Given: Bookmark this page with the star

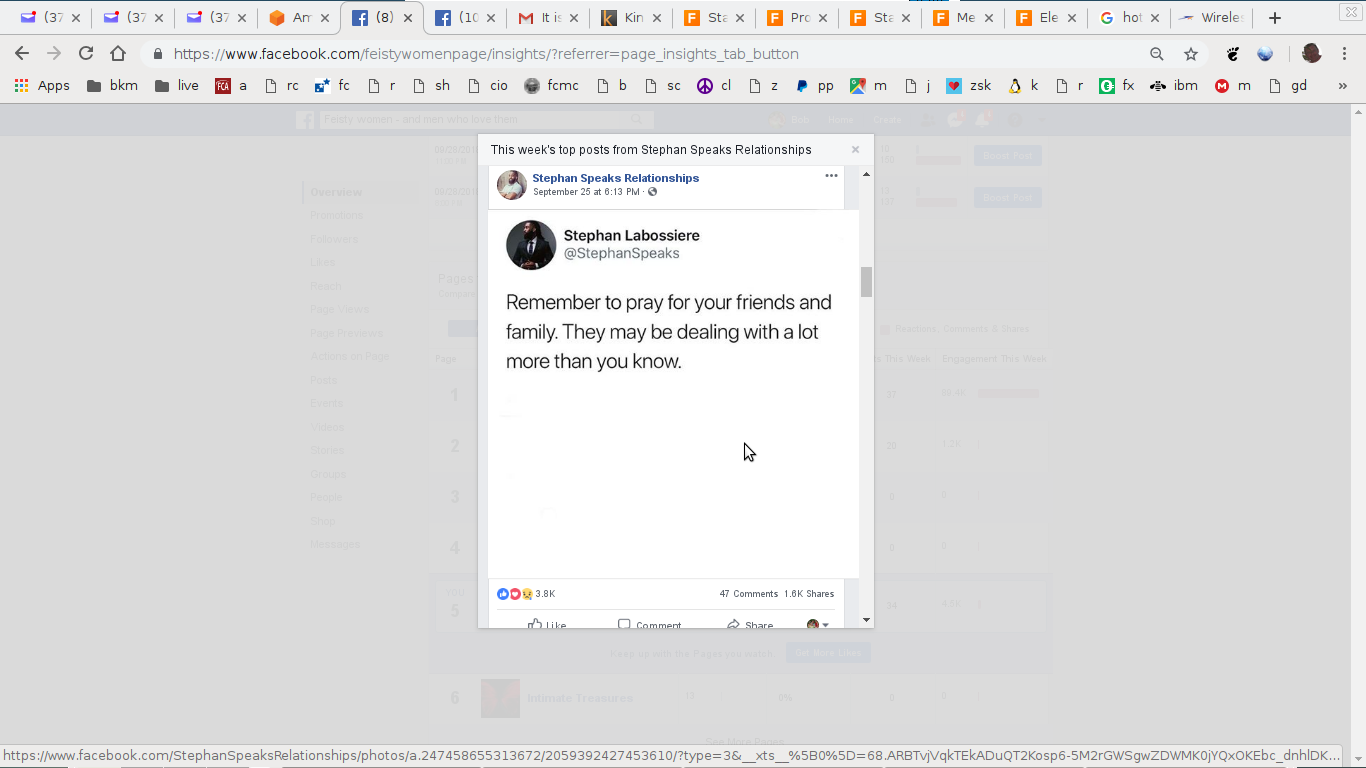Looking at the screenshot, I should 1191,54.
